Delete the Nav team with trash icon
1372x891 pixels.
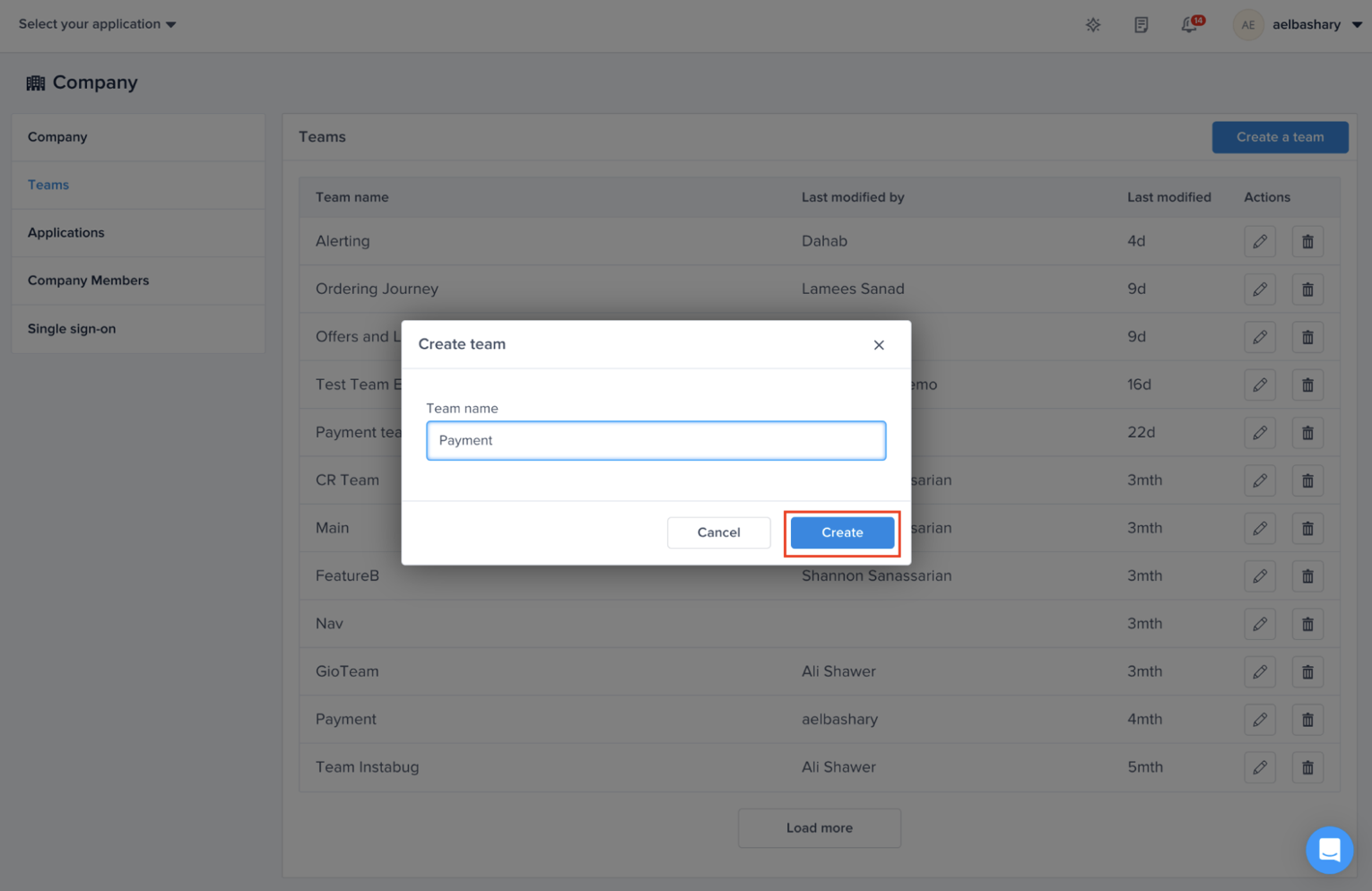[x=1307, y=624]
